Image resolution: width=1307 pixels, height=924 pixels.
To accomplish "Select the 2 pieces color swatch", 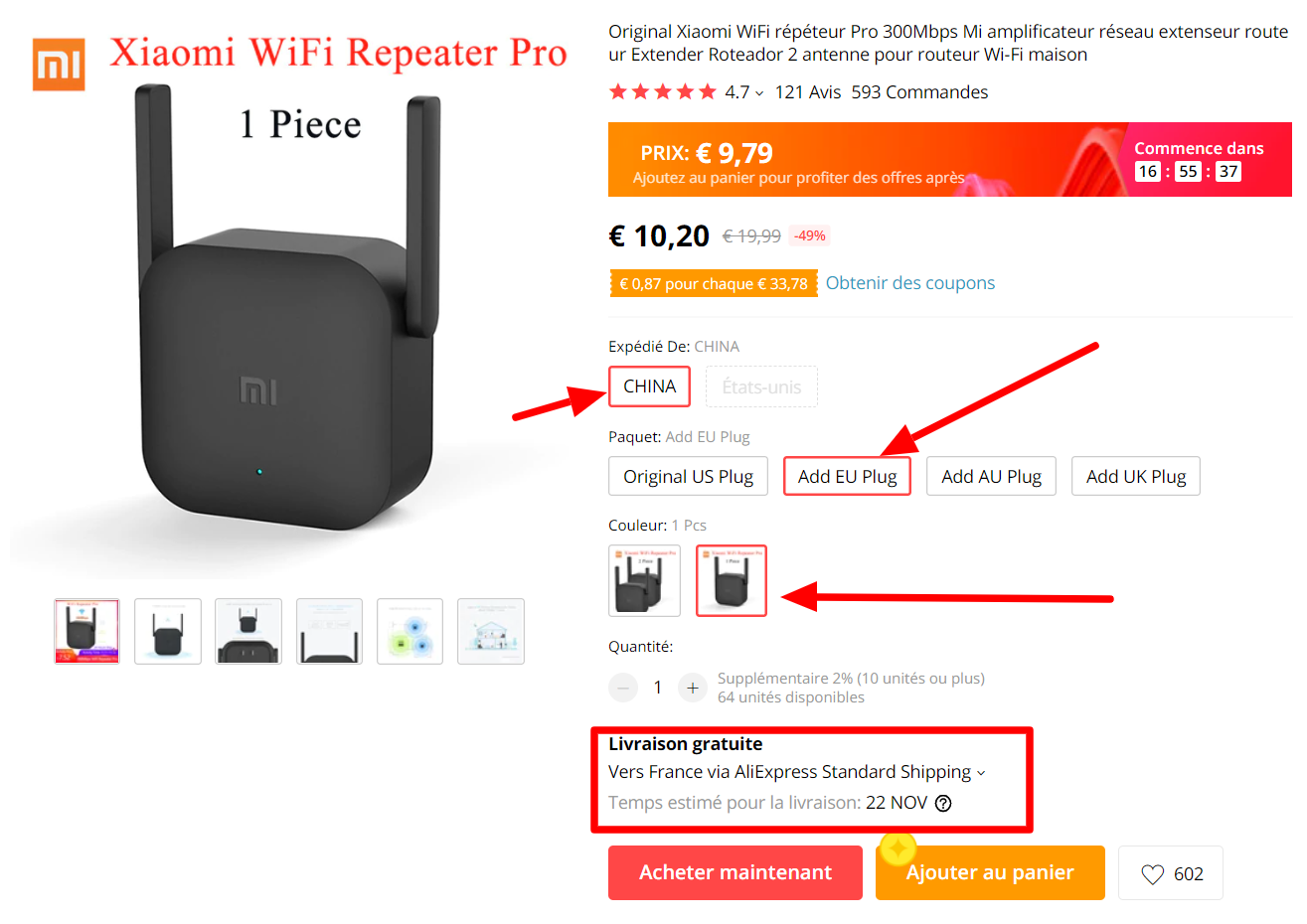I will tap(644, 580).
